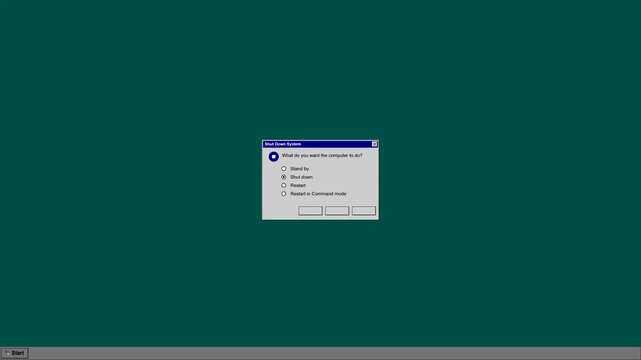This screenshot has width=641, height=360.
Task: Select the Restart radio option
Action: pos(283,186)
